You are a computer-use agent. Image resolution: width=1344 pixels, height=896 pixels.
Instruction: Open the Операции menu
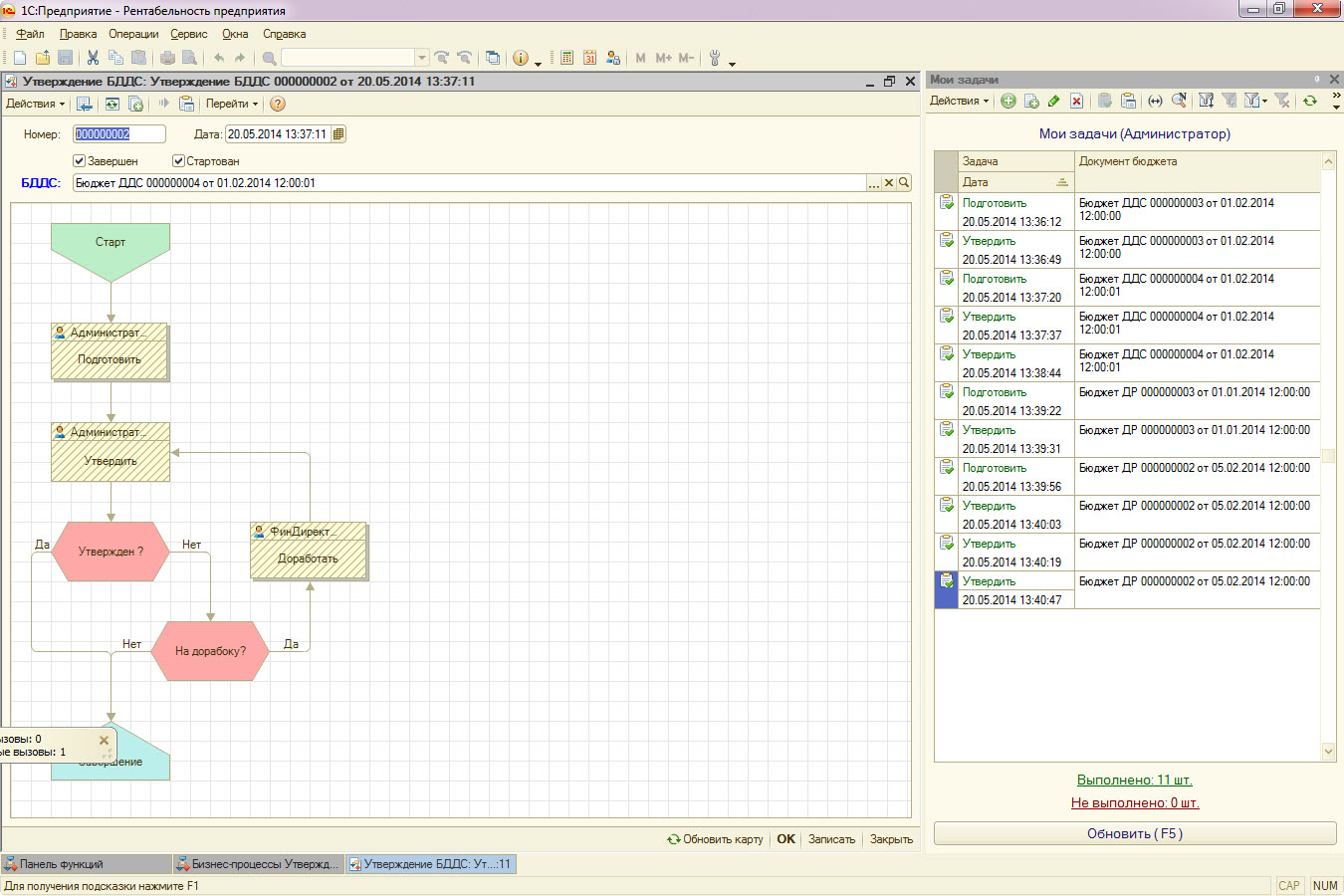click(x=133, y=34)
